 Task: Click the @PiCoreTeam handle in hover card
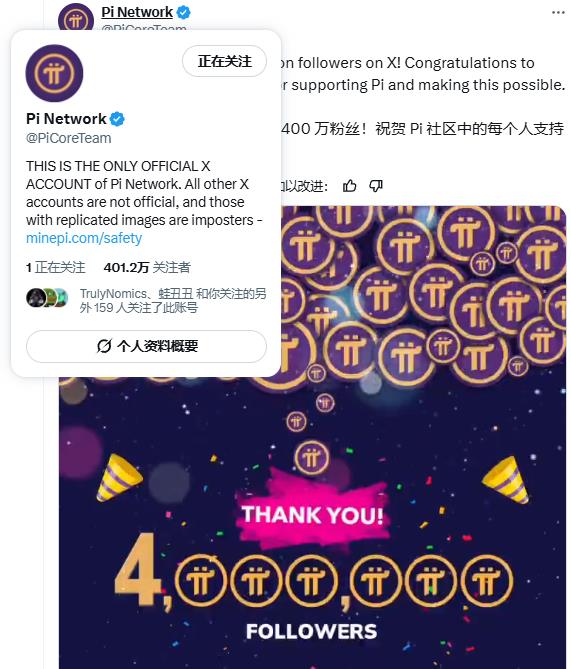tap(69, 138)
